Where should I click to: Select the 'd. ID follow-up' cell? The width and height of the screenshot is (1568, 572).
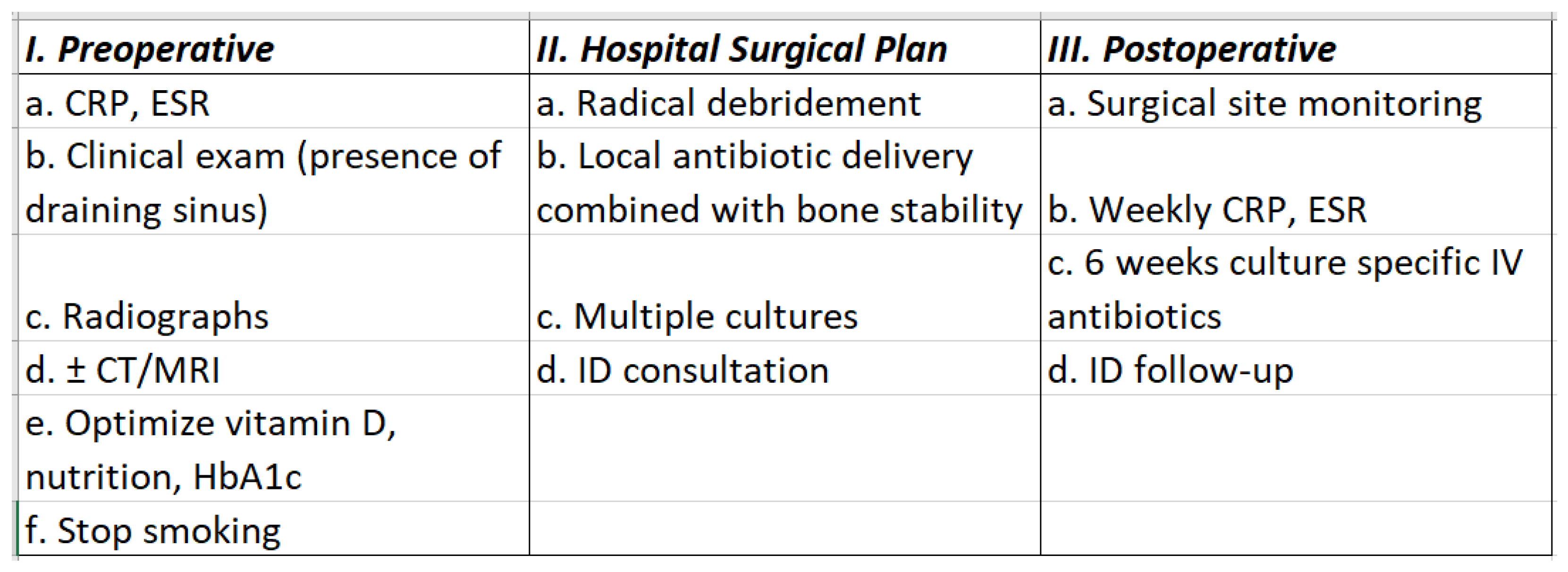pyautogui.click(x=1295, y=368)
